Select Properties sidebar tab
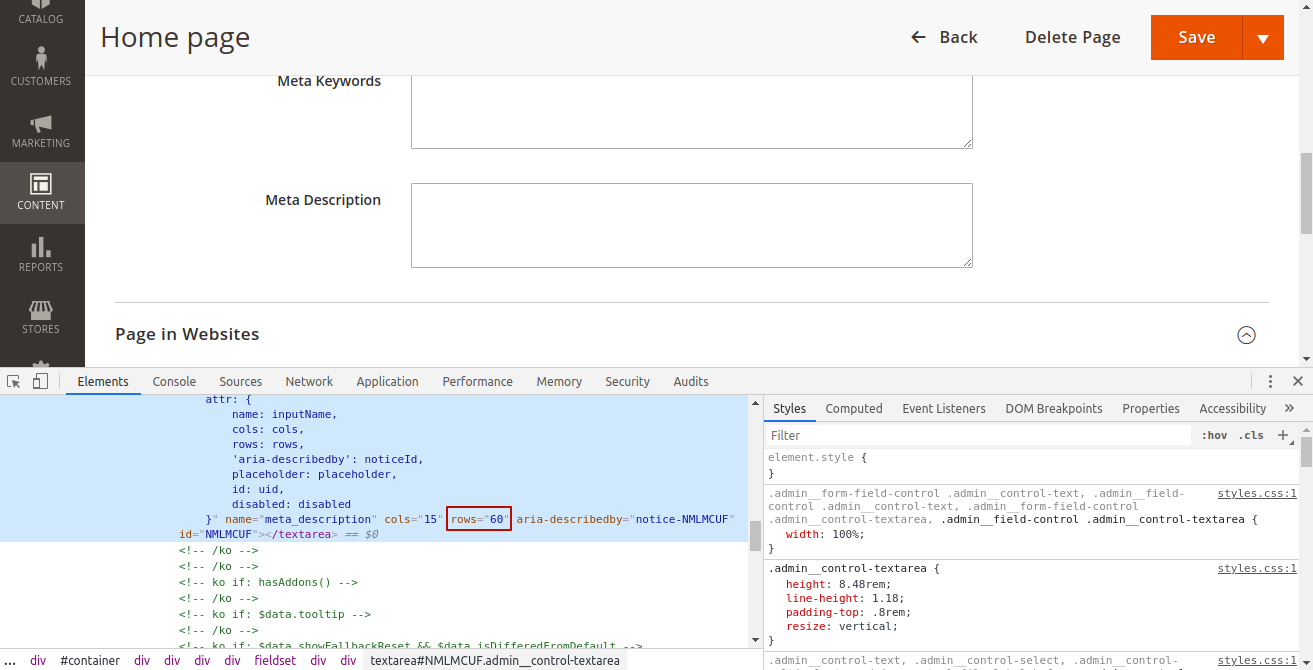This screenshot has width=1313, height=670. (x=1151, y=408)
